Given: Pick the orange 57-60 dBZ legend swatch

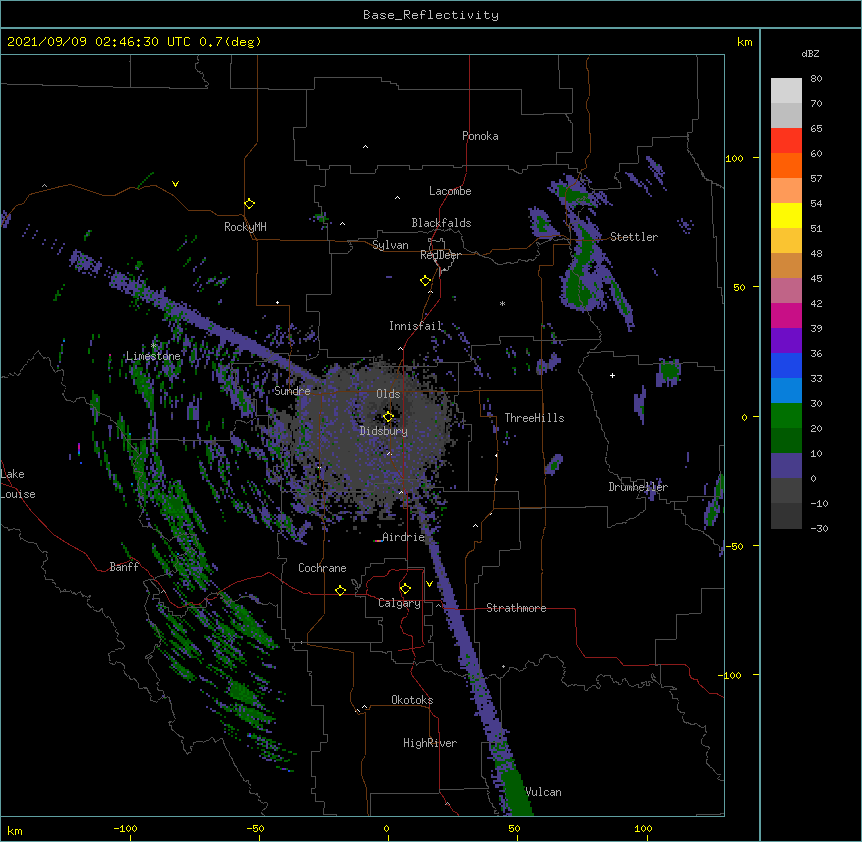Looking at the screenshot, I should [x=786, y=165].
